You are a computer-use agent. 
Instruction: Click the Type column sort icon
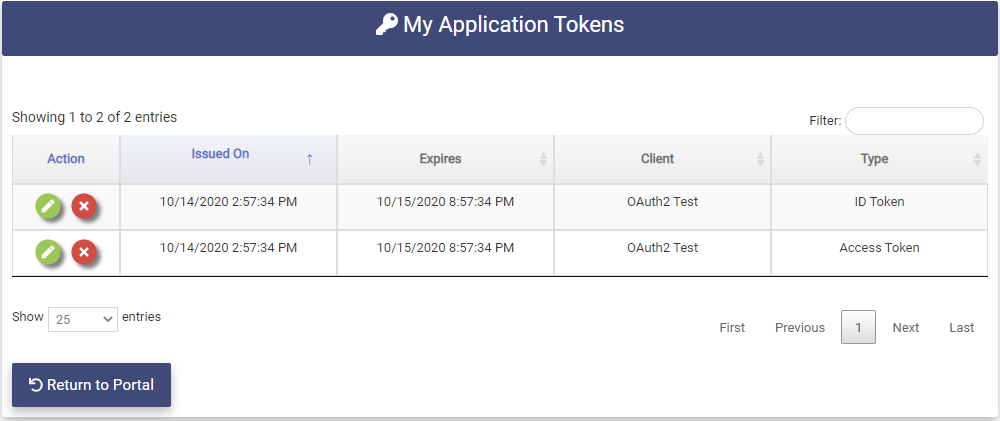click(977, 159)
